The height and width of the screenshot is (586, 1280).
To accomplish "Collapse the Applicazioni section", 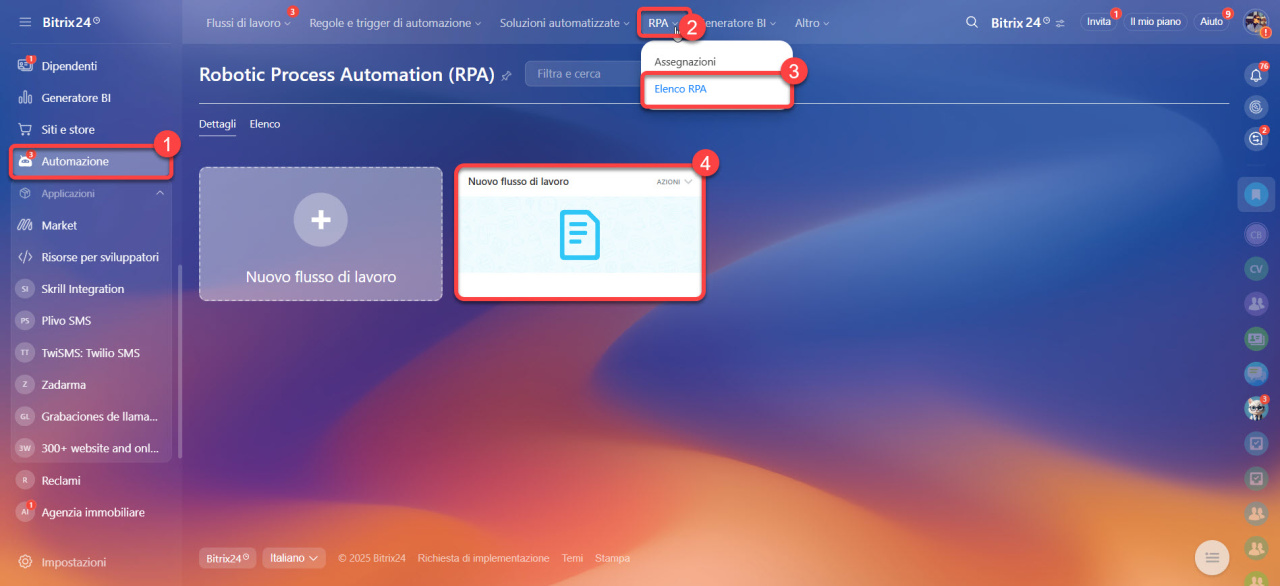I will click(160, 193).
